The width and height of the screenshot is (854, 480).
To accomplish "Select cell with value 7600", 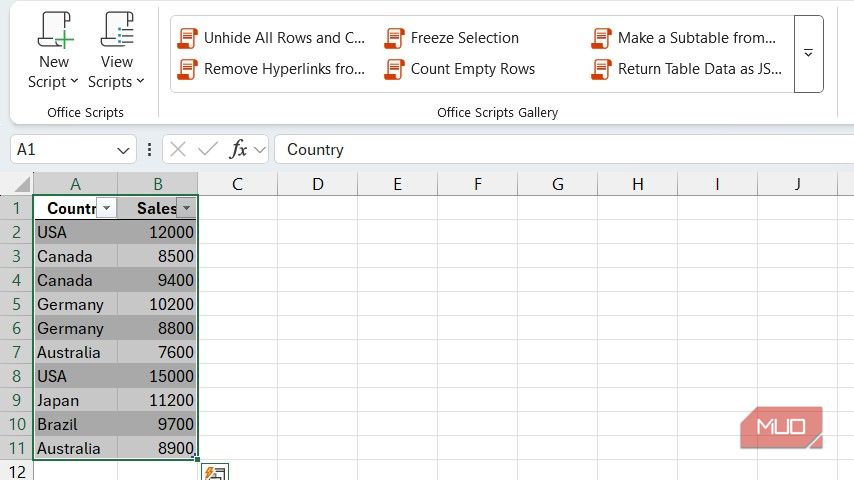I will click(157, 352).
